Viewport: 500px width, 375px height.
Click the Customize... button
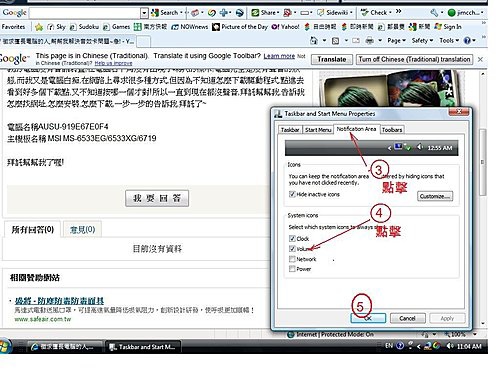[435, 196]
